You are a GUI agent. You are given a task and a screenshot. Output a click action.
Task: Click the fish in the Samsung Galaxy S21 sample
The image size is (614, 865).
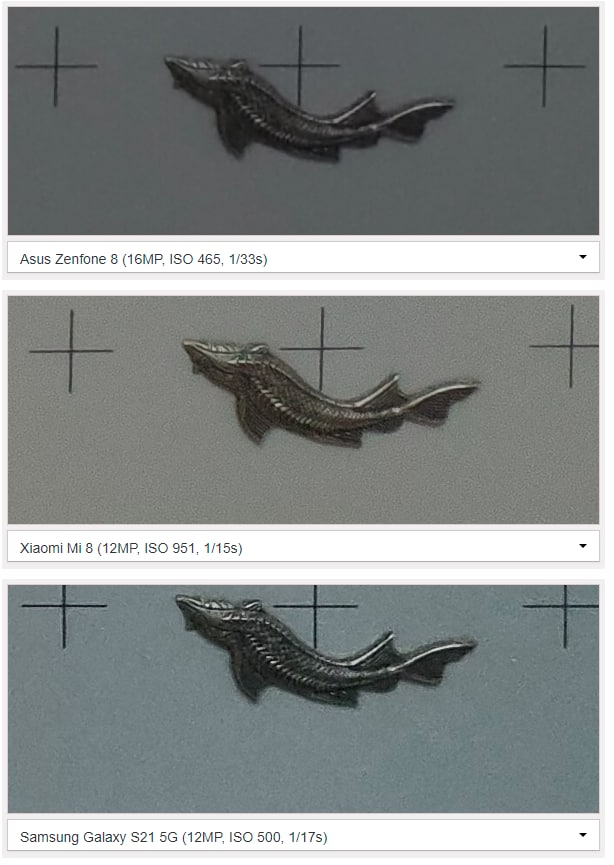(x=325, y=651)
